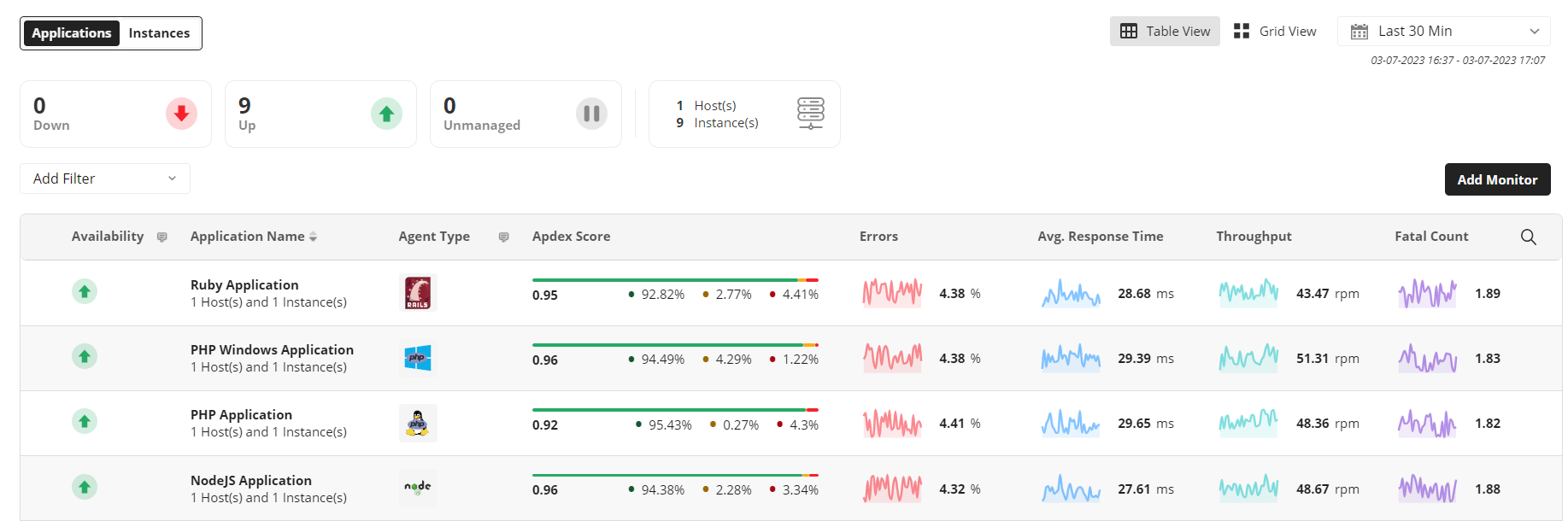
Task: Click the NodeJS Application Apdex score bar
Action: (675, 475)
